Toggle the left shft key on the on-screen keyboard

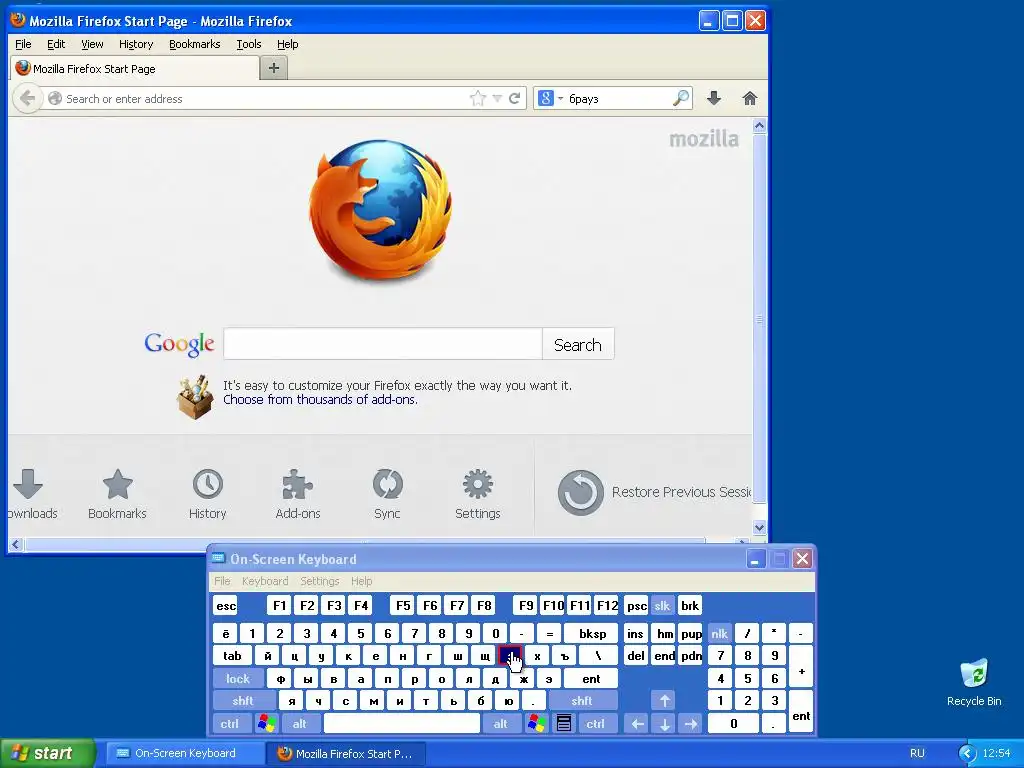tap(243, 701)
